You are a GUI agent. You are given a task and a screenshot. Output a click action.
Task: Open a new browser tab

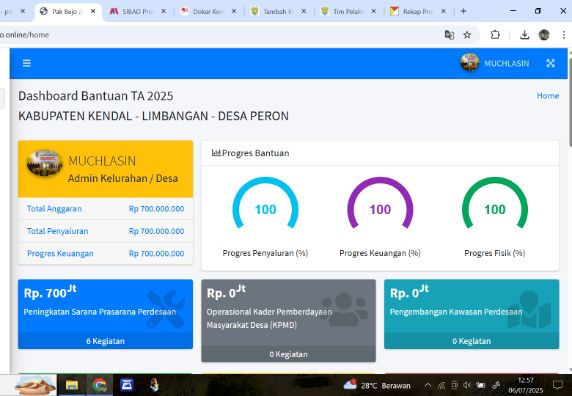(463, 11)
